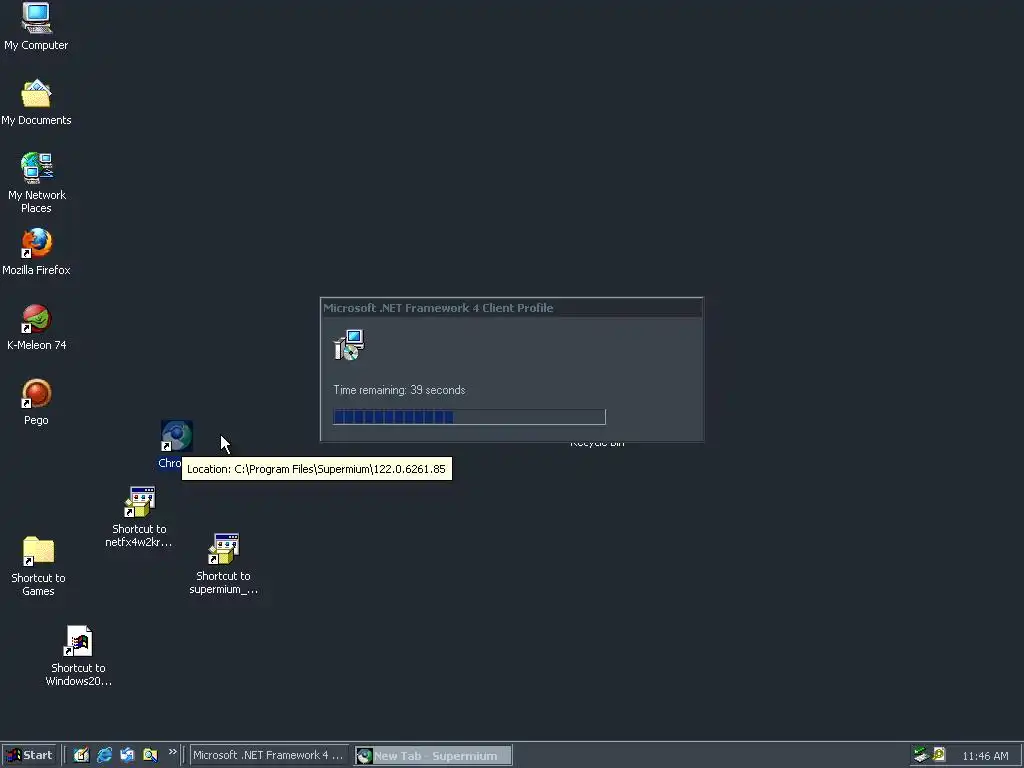The width and height of the screenshot is (1024, 768).
Task: Select My Network Places icon
Action: pyautogui.click(x=36, y=168)
